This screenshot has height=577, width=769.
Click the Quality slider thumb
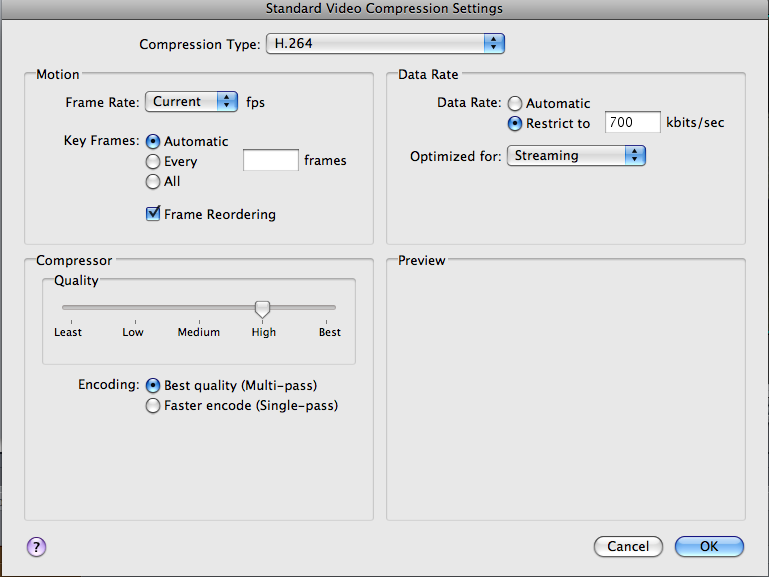point(262,309)
